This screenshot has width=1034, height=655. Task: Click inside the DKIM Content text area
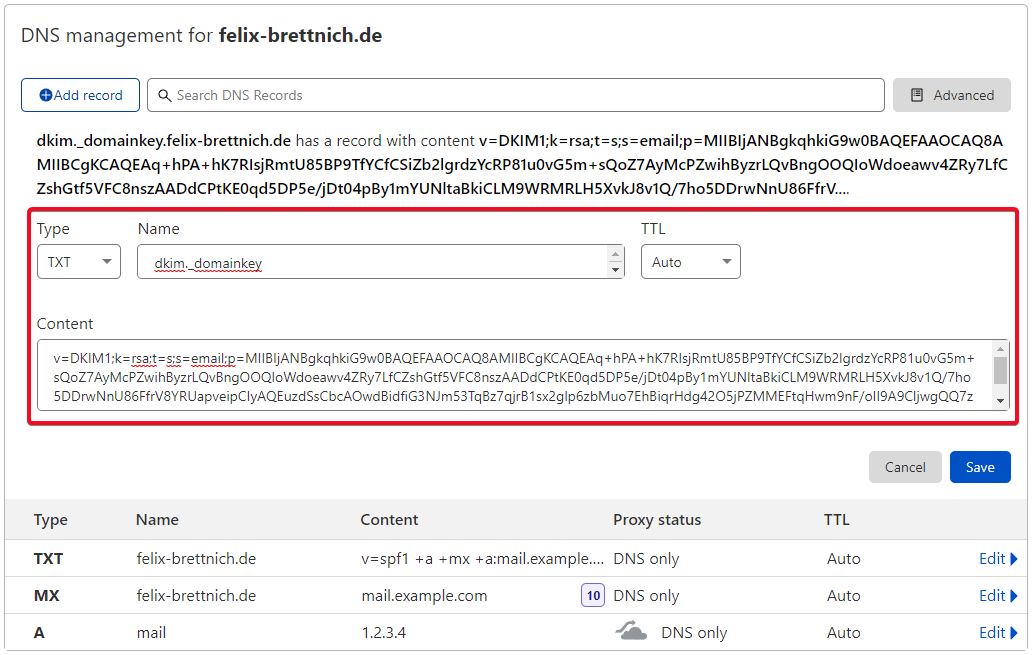(514, 375)
